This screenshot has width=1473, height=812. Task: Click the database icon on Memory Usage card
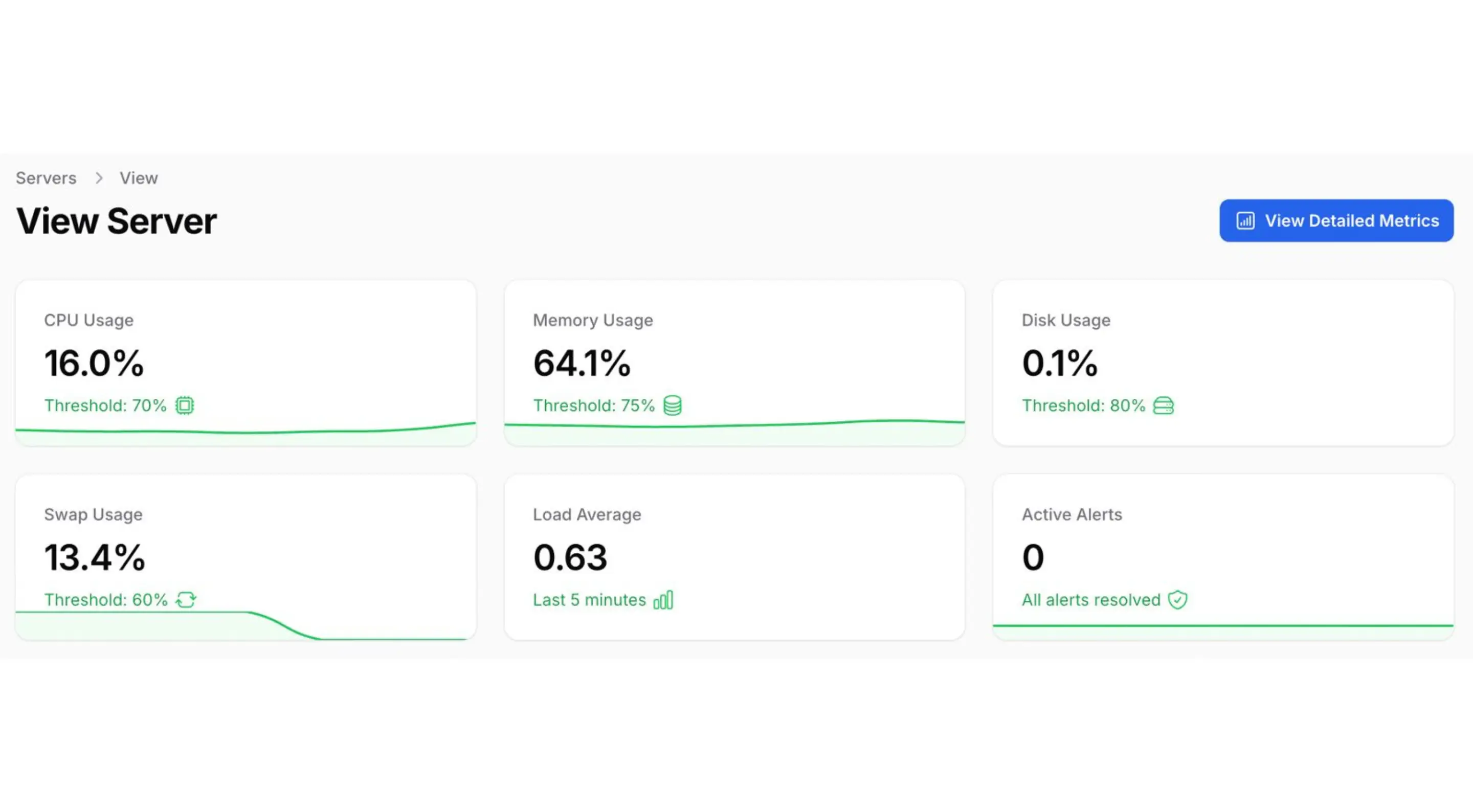(673, 405)
